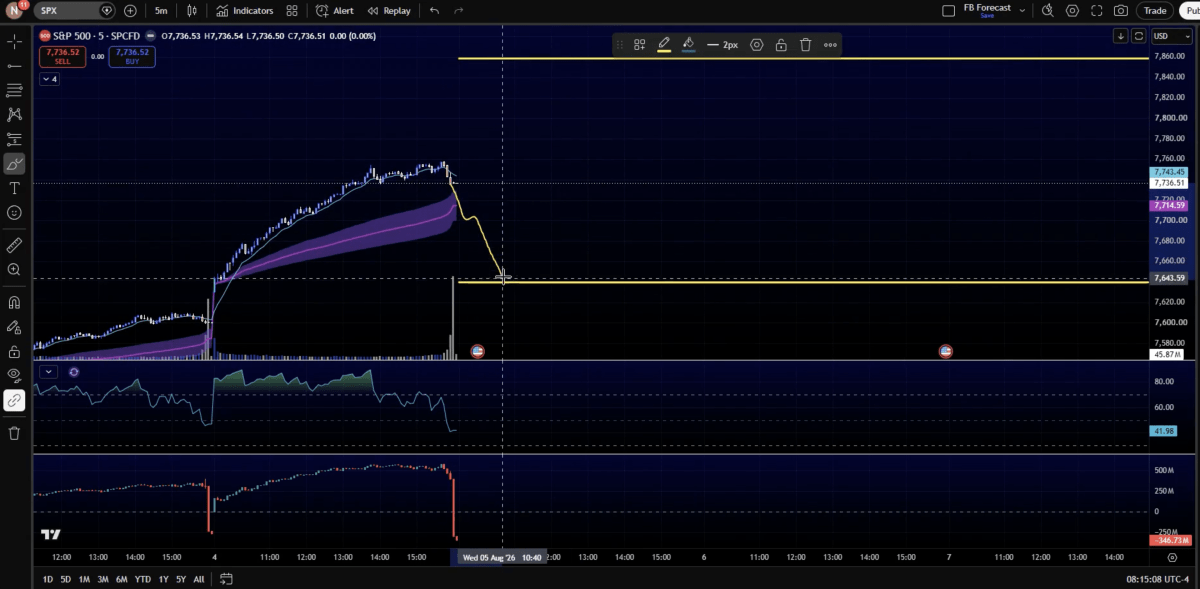Select the 1D date range tab
Viewport: 1200px width, 589px height.
(x=48, y=579)
